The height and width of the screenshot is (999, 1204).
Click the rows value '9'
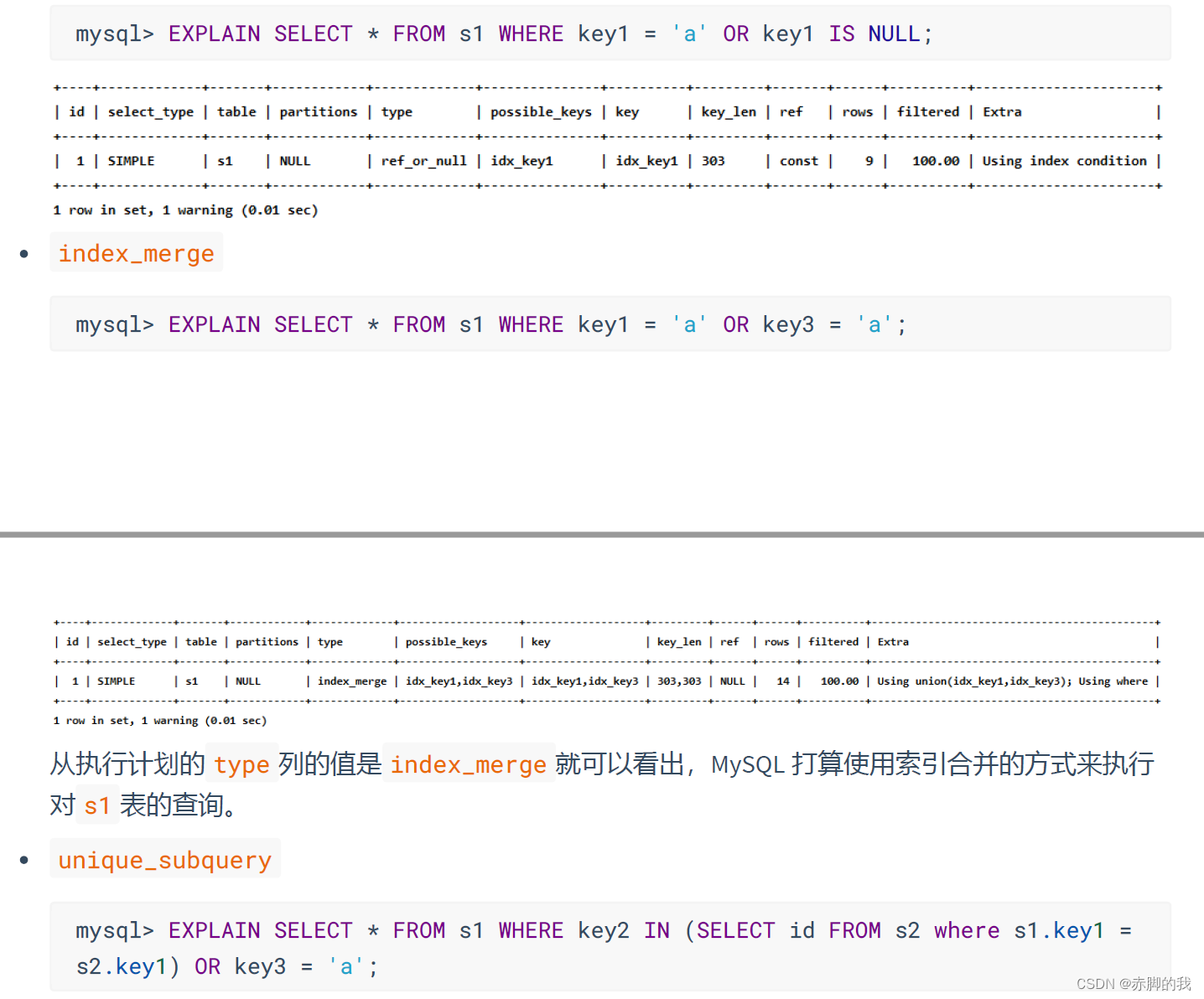pyautogui.click(x=869, y=161)
